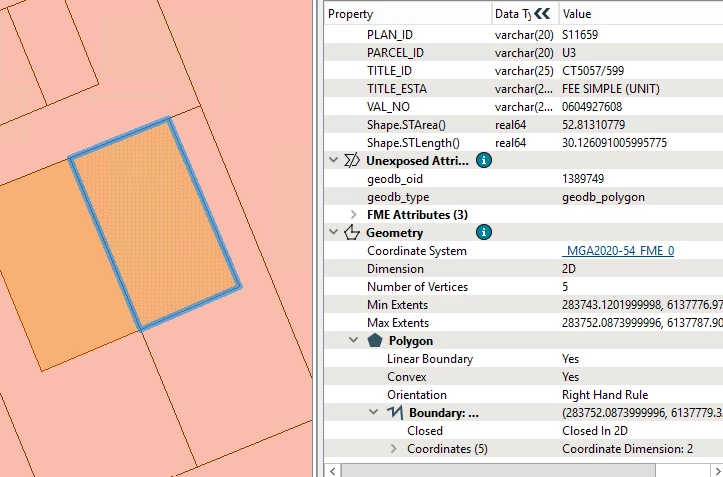Viewport: 723px width, 477px height.
Task: Click the value geodb_polygon
Action: [603, 197]
